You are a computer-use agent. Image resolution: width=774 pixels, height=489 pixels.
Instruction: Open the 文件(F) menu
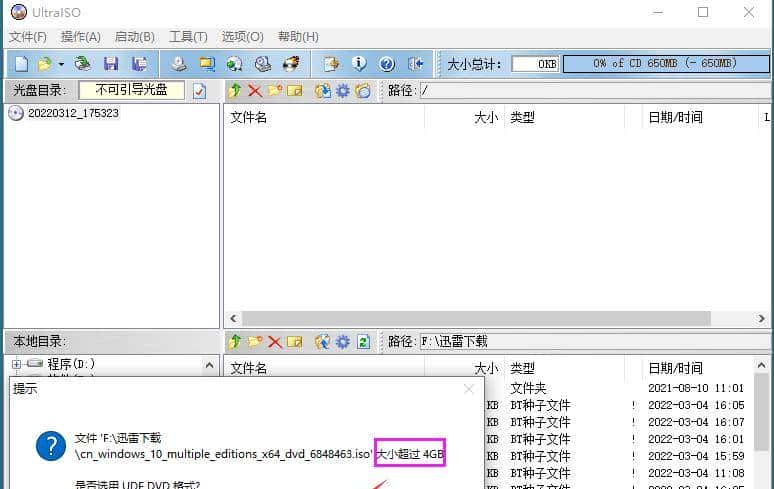coord(28,37)
